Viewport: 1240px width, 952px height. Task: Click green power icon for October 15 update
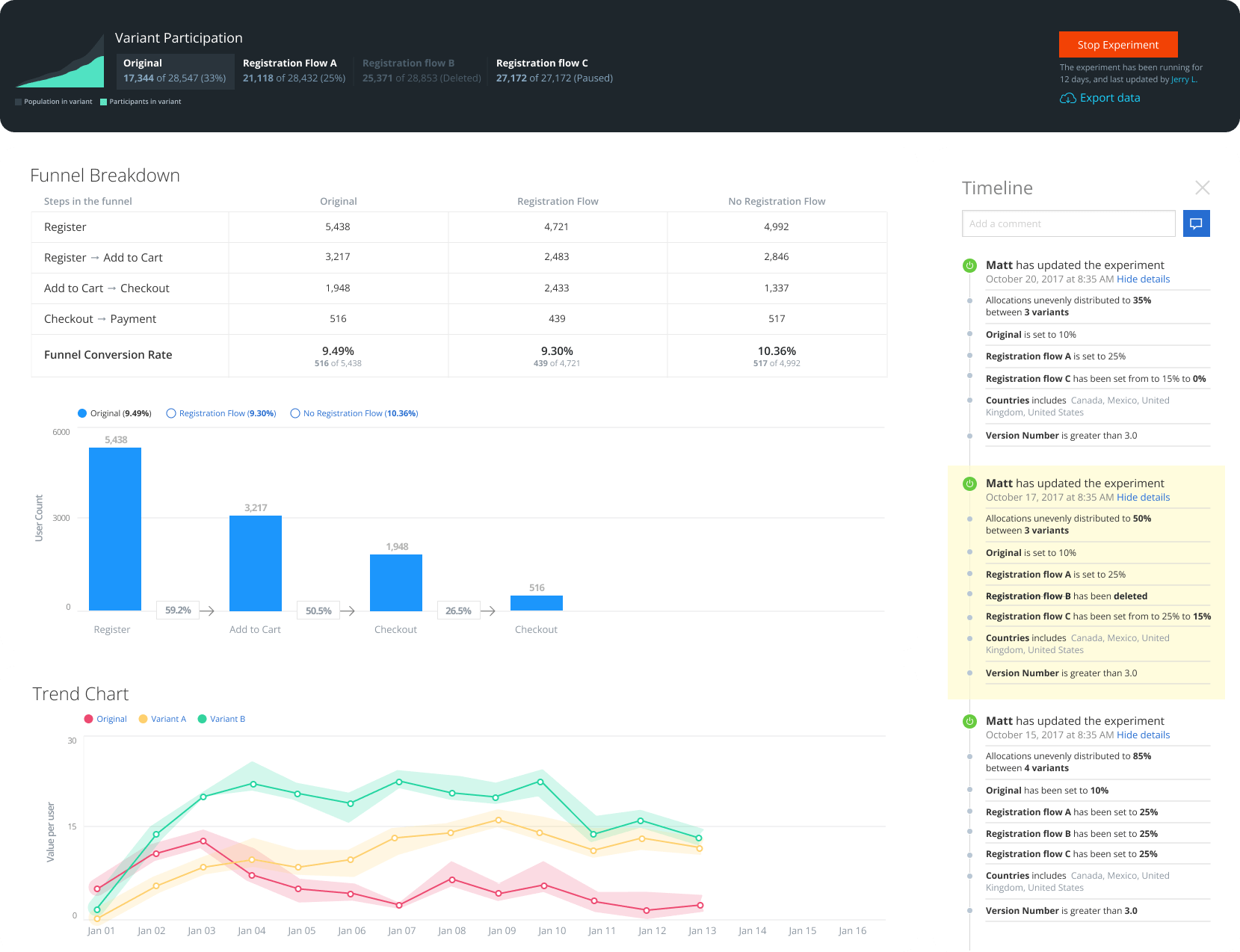(x=969, y=721)
